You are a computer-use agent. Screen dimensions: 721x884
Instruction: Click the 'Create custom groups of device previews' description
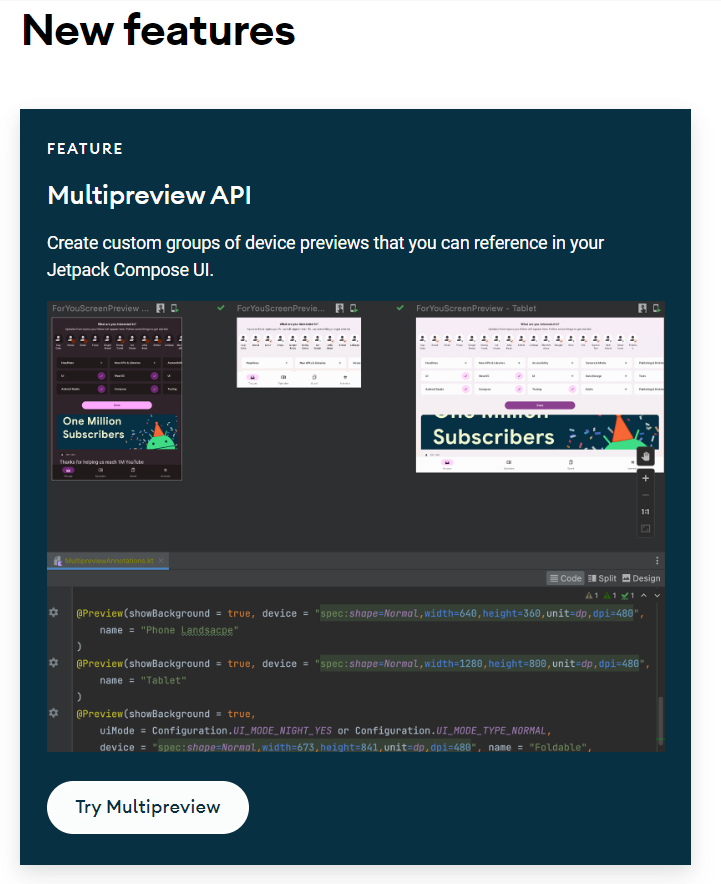(x=325, y=256)
